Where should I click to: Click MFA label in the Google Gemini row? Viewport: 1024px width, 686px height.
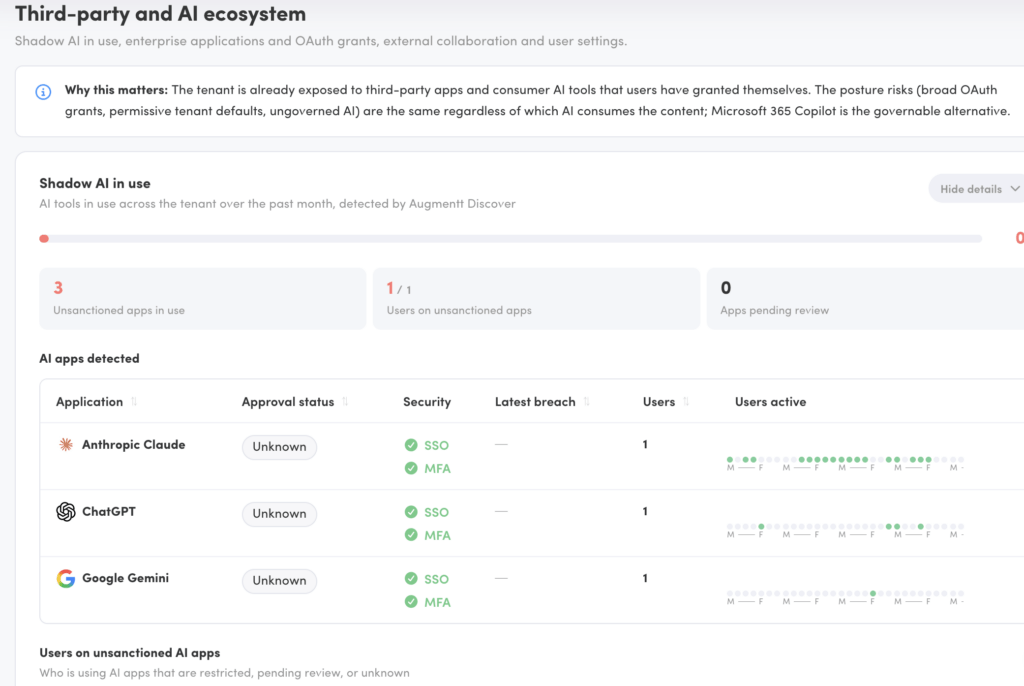438,602
